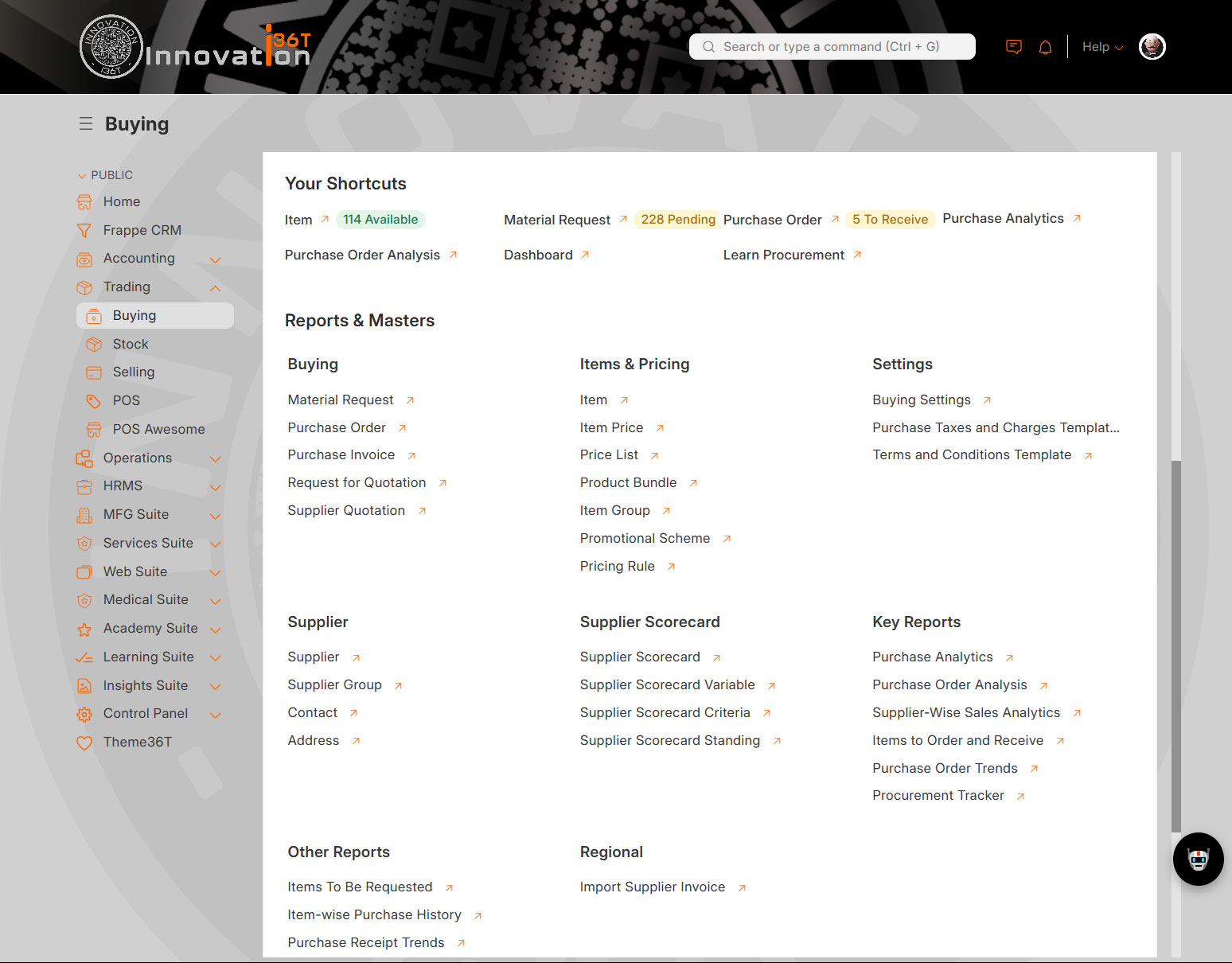Viewport: 1232px width, 963px height.
Task: Click the Theme36T heart icon
Action: (84, 743)
